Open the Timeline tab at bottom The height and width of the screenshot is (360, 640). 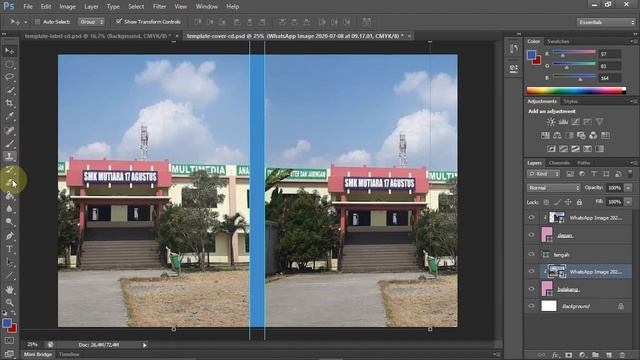pos(69,354)
